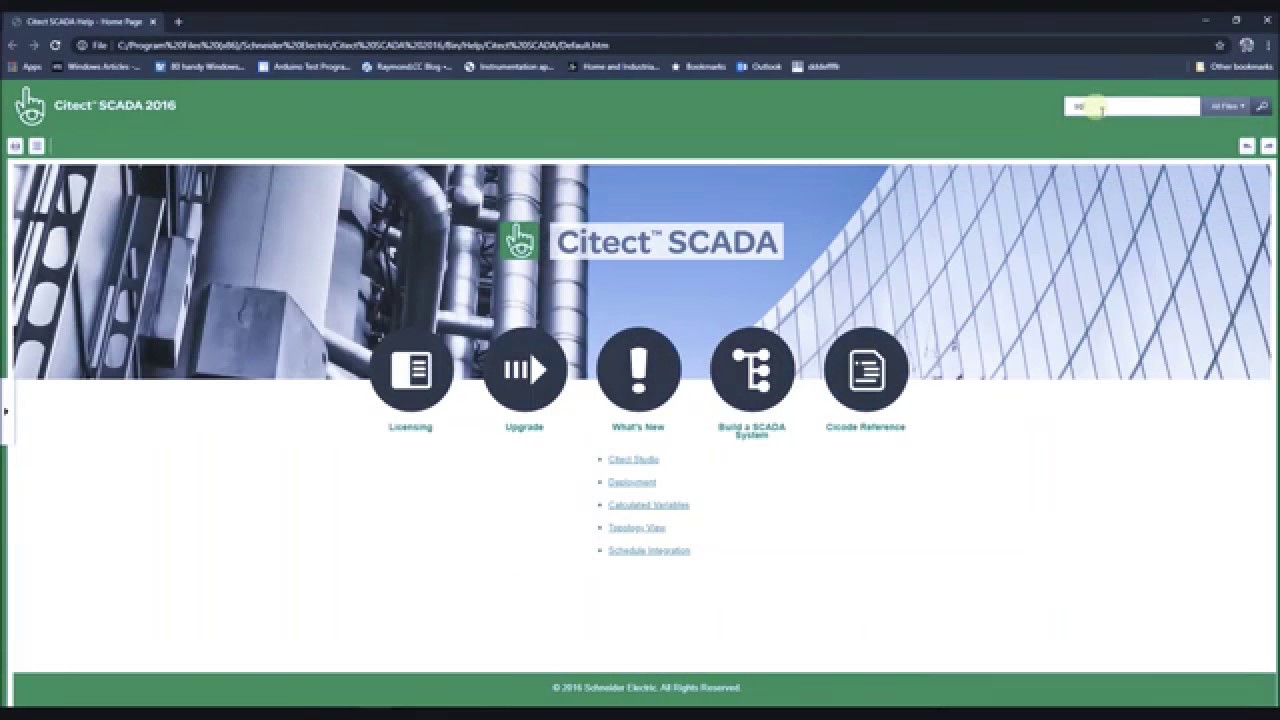The height and width of the screenshot is (720, 1280).
Task: Open the Cicode Reference document icon
Action: click(866, 369)
